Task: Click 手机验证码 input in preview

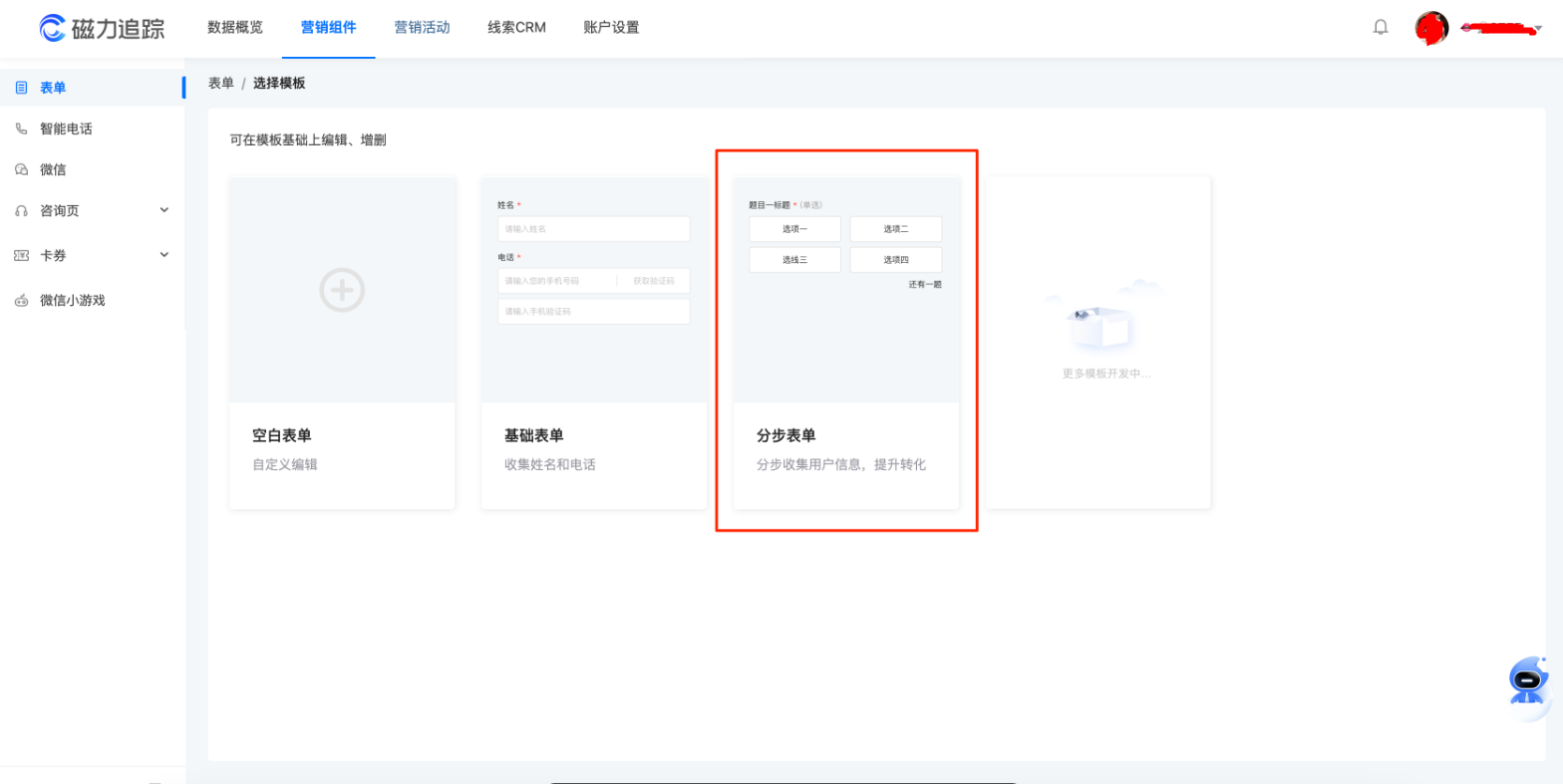Action: [594, 311]
